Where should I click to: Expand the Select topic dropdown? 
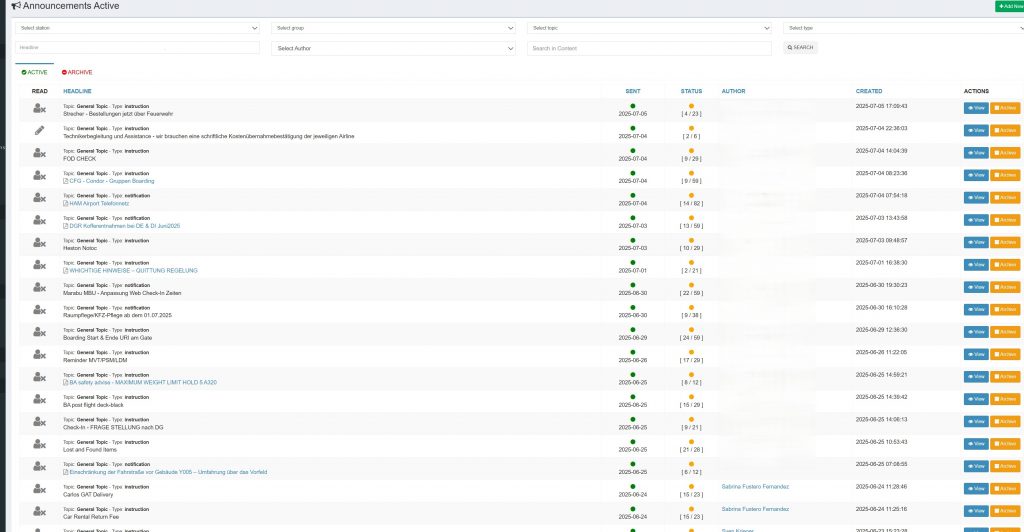point(651,28)
